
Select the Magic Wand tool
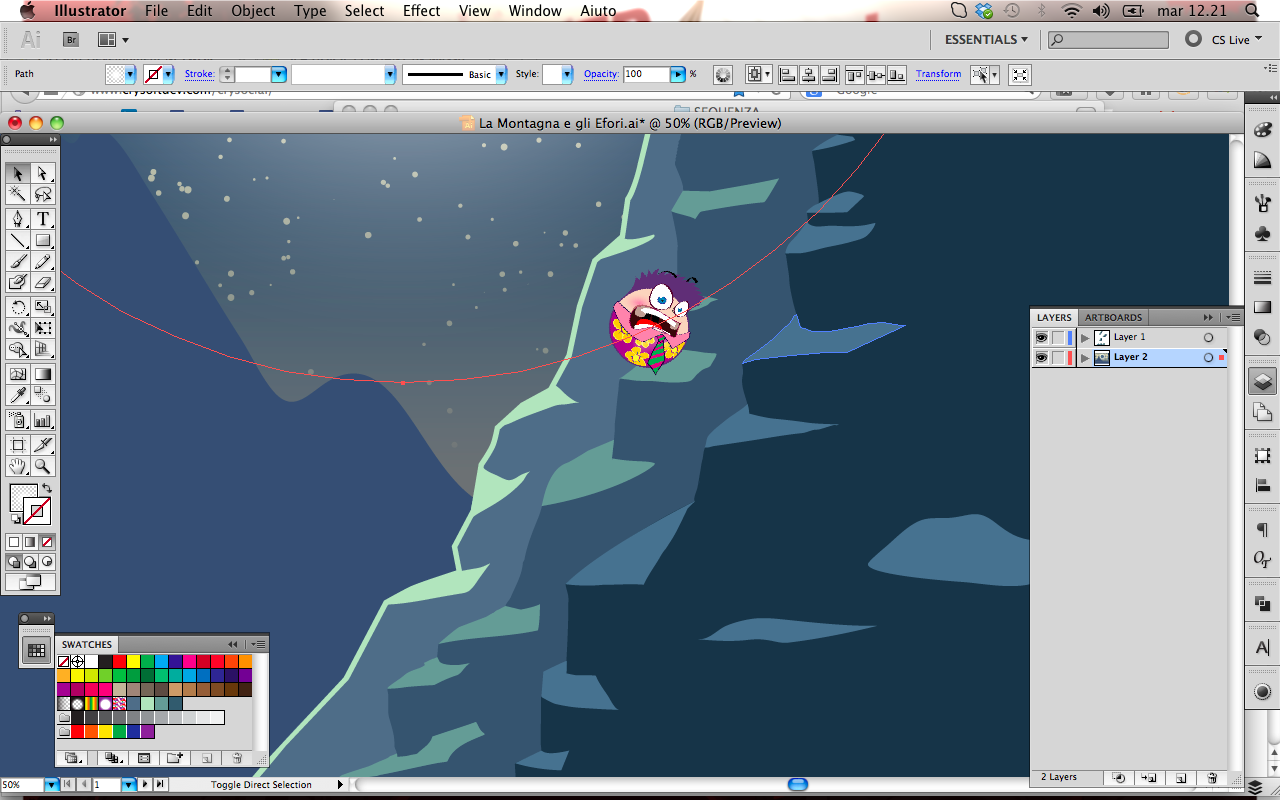(18, 194)
